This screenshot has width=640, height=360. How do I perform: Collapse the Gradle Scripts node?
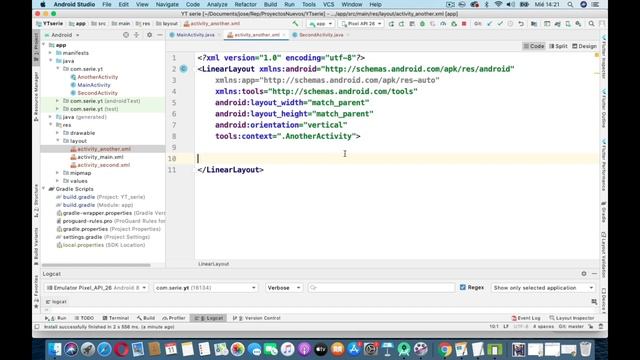pyautogui.click(x=44, y=189)
